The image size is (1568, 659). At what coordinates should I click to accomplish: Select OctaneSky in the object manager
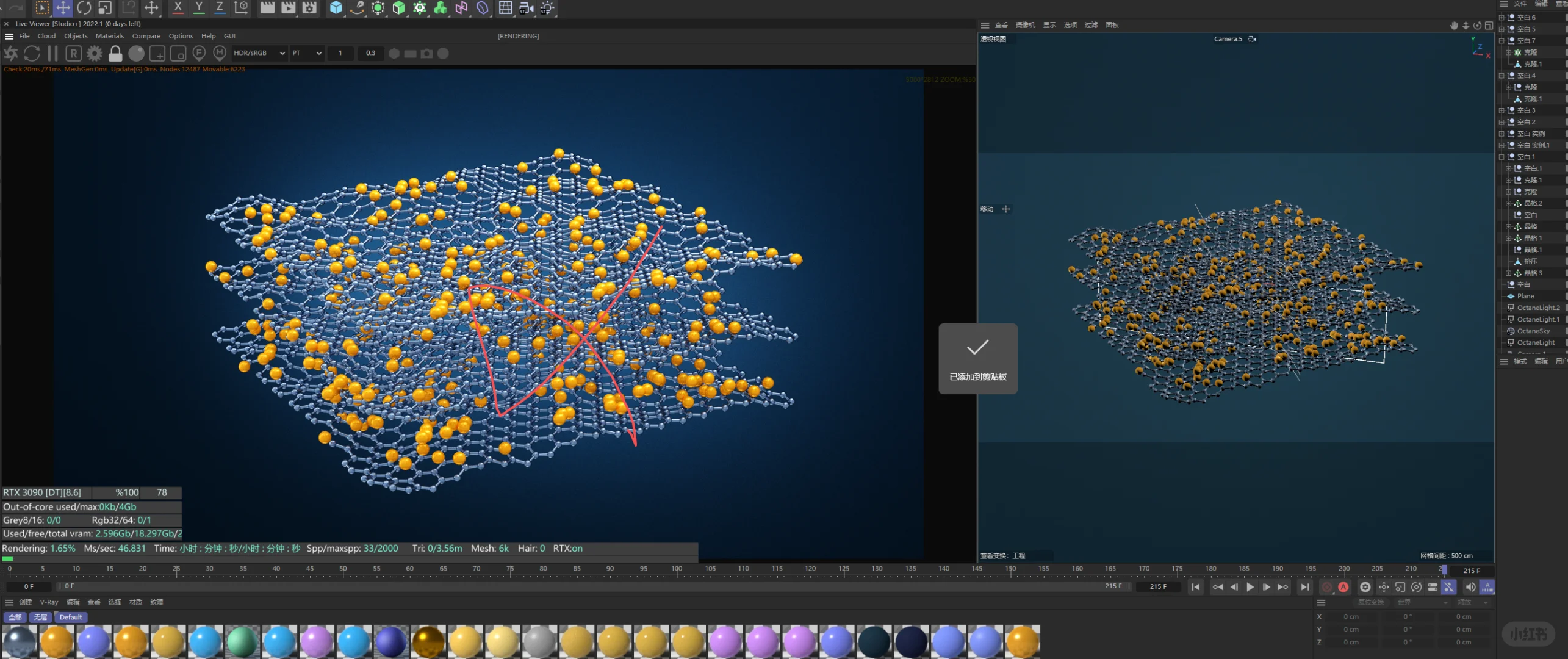1533,331
